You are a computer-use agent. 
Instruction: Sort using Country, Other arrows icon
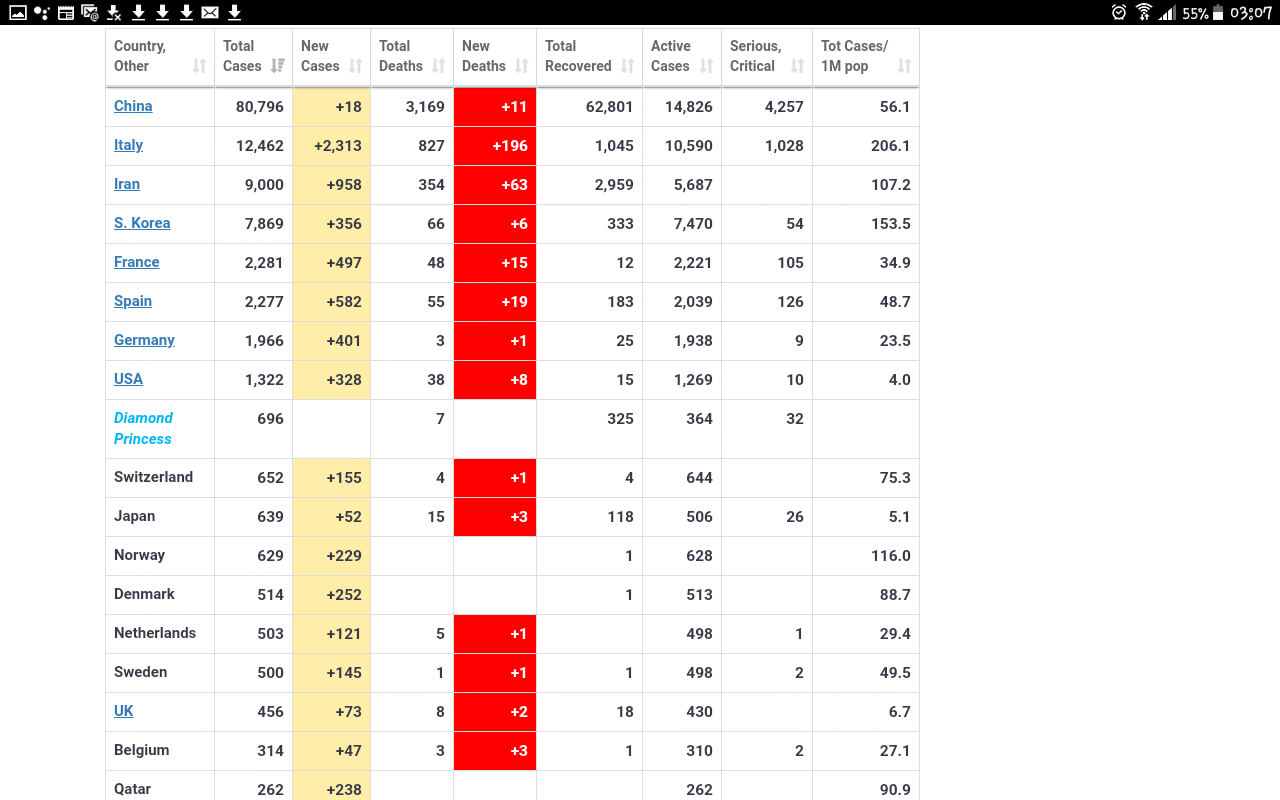[199, 66]
